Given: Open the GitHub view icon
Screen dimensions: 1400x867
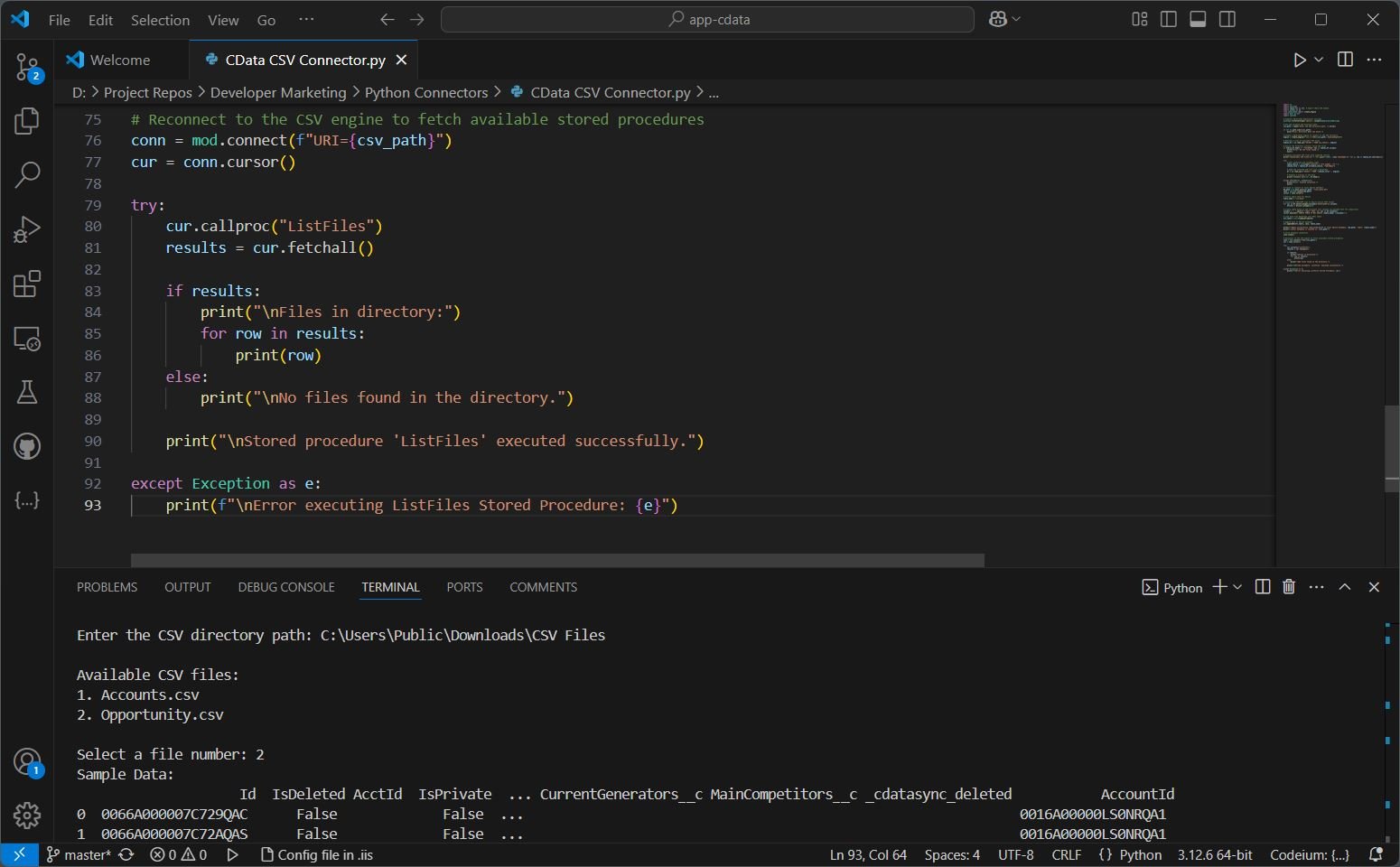Looking at the screenshot, I should point(27,446).
